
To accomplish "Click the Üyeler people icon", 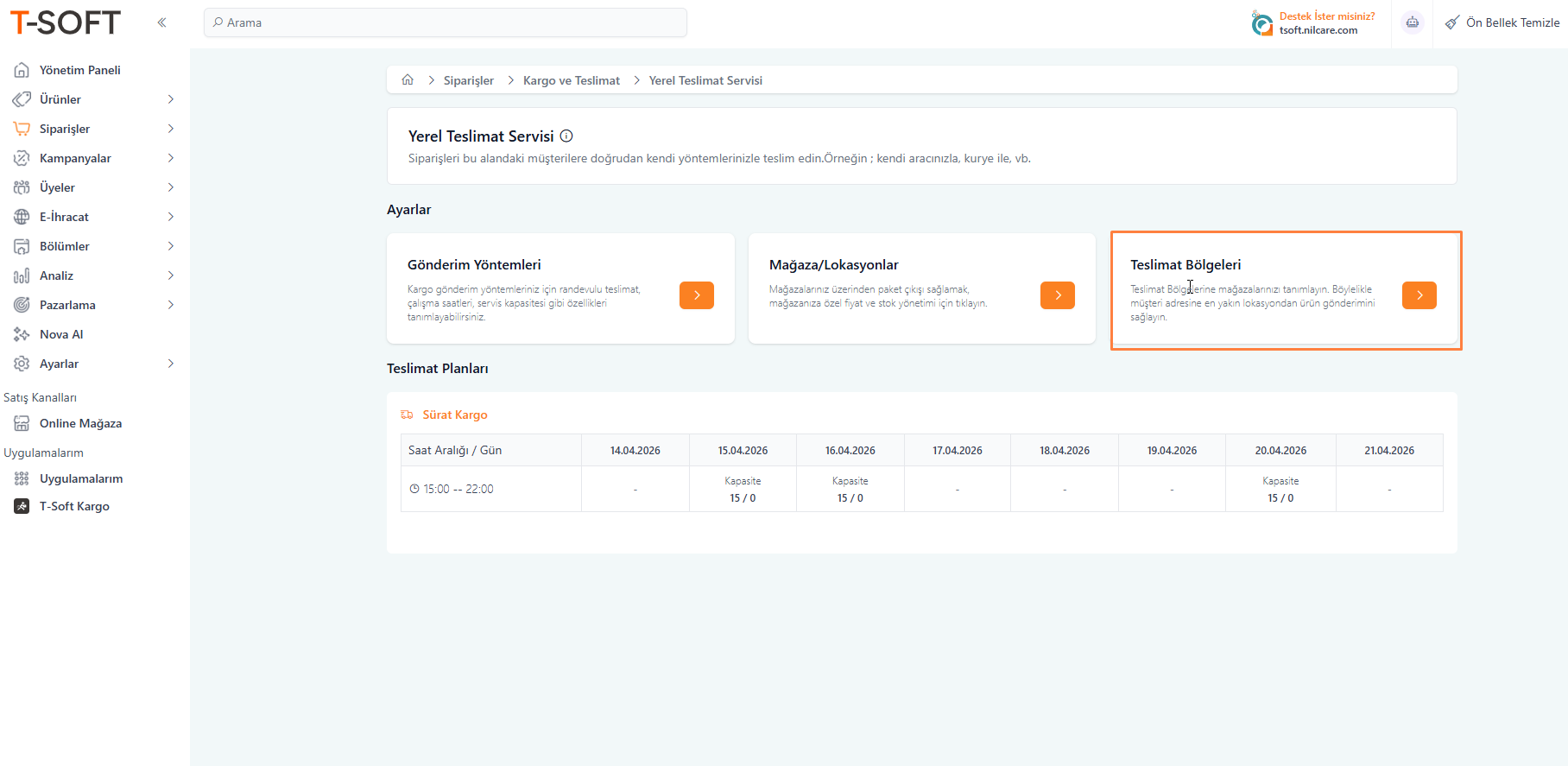I will pos(22,187).
